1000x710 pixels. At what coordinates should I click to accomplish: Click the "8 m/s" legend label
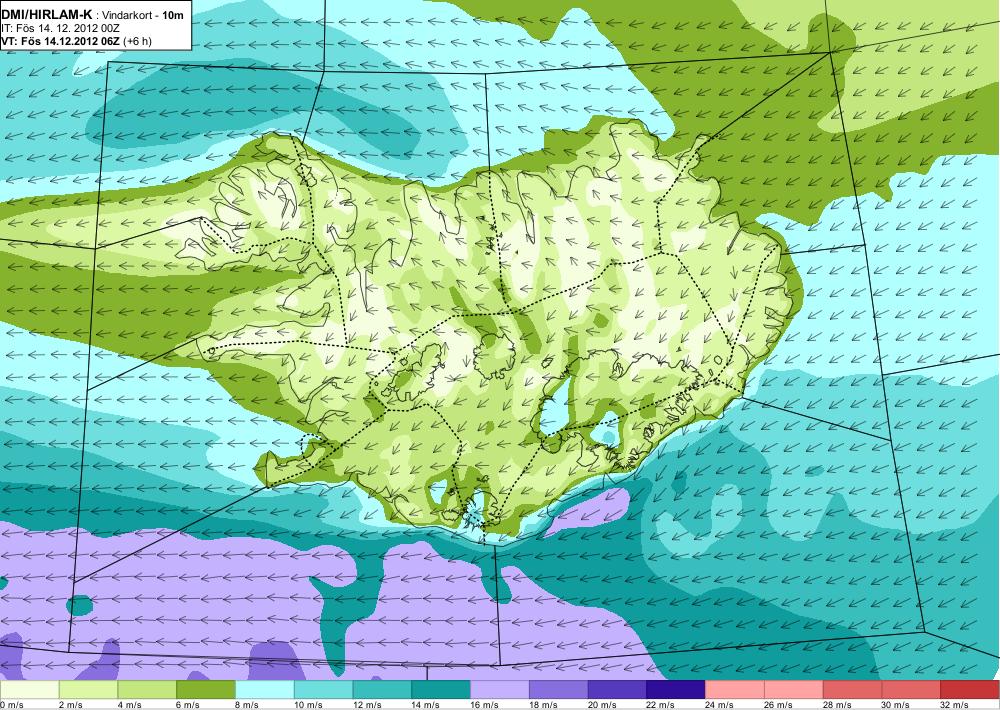point(247,705)
